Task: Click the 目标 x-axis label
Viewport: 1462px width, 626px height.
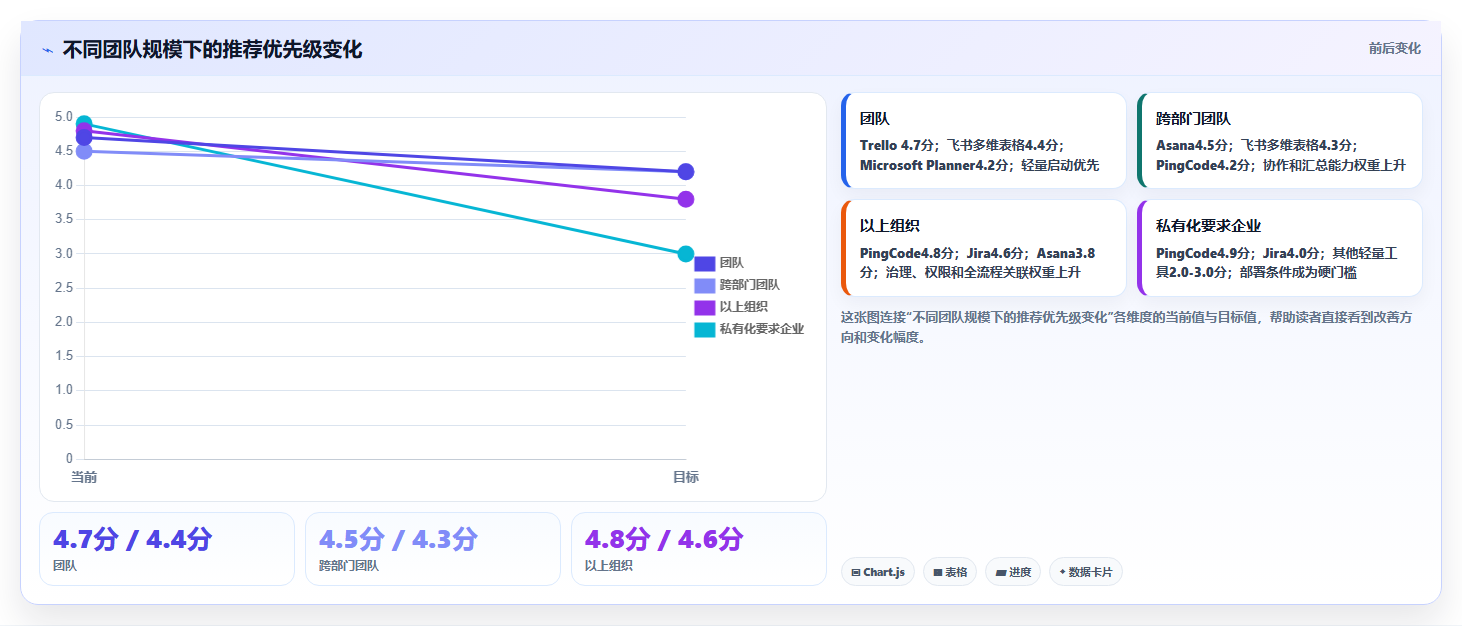Action: [685, 477]
